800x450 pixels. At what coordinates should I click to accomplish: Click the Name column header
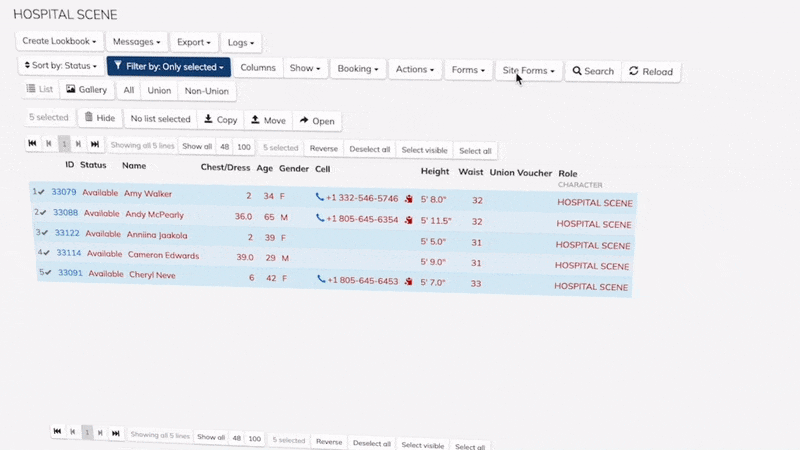134,165
